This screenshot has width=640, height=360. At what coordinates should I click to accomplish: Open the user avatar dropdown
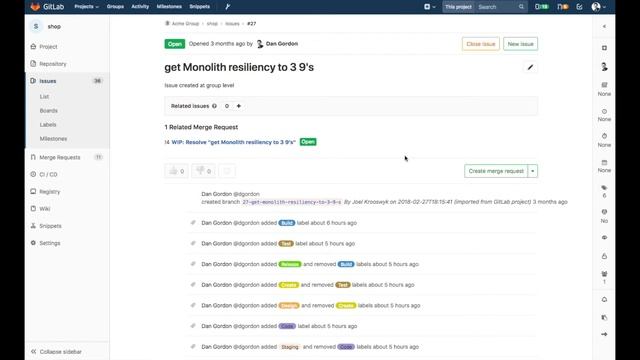(x=598, y=7)
